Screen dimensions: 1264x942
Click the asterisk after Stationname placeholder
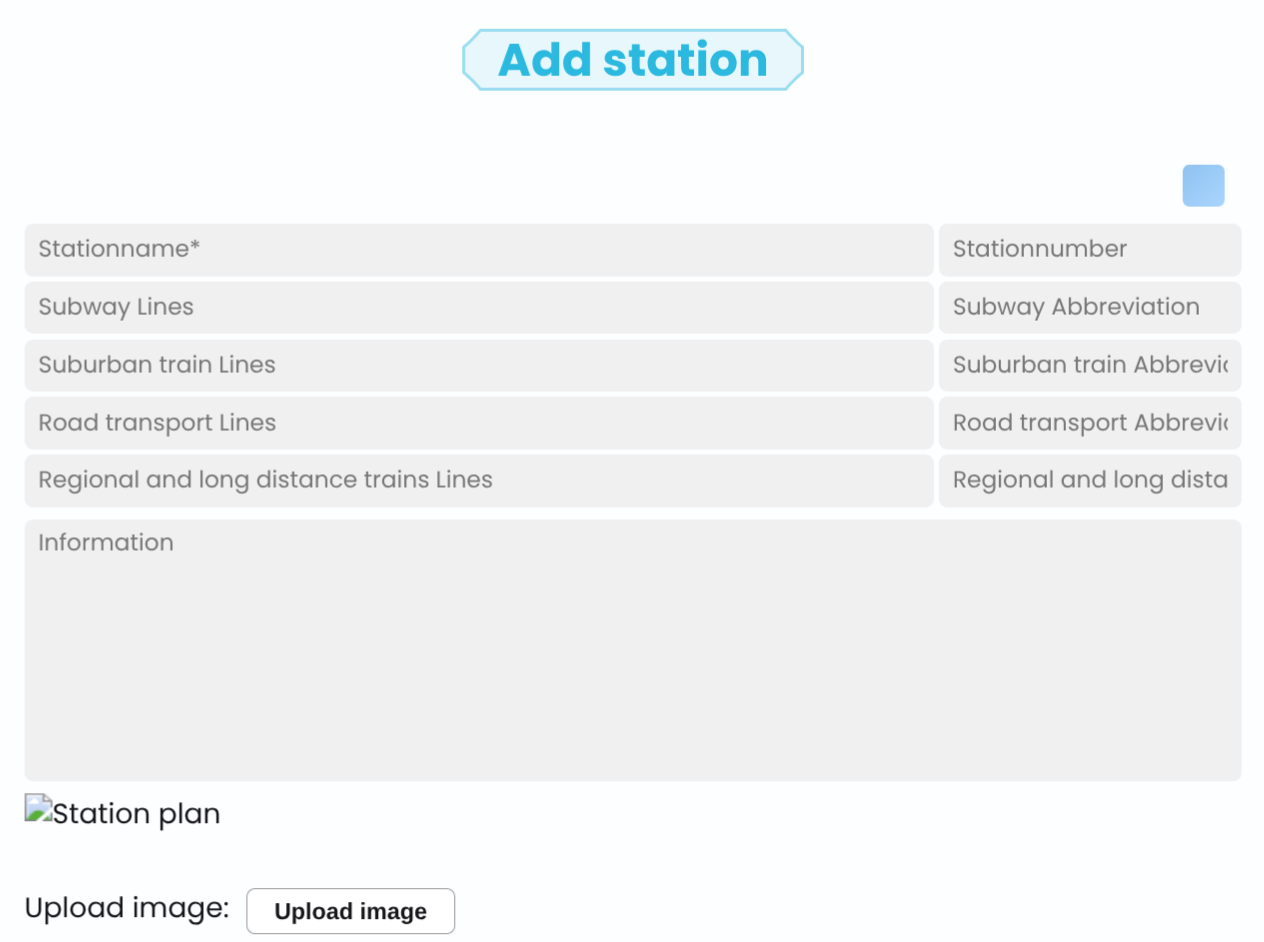(195, 246)
